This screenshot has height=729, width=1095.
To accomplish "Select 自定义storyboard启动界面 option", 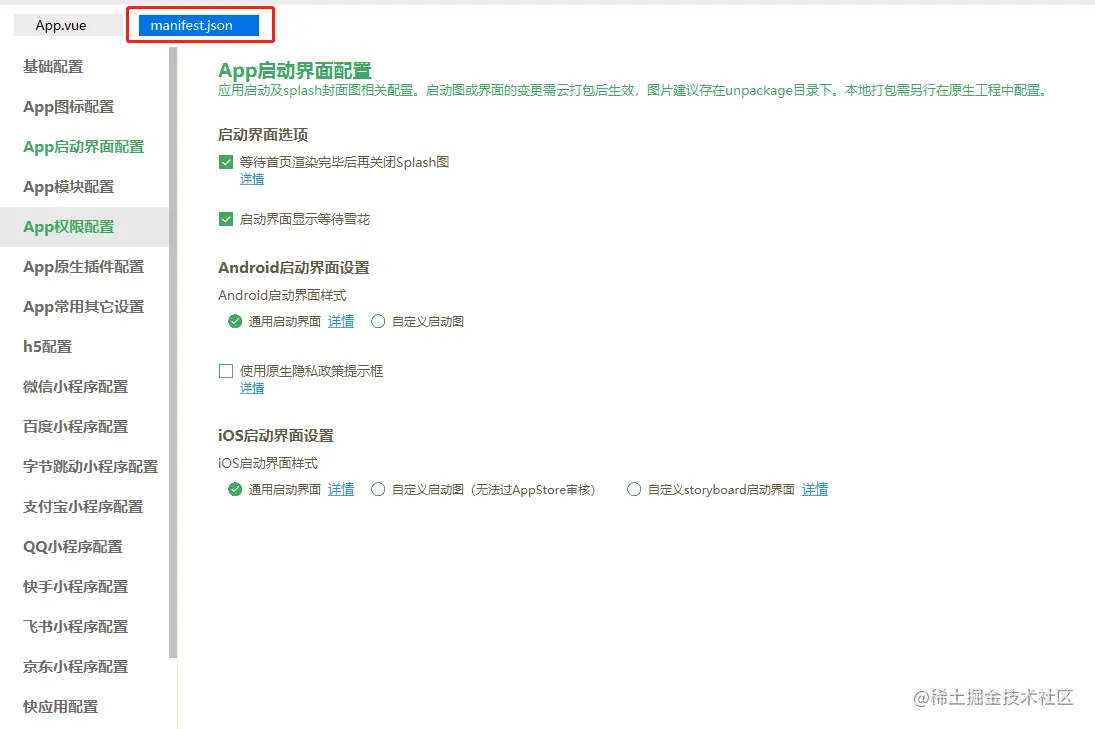I will point(634,489).
